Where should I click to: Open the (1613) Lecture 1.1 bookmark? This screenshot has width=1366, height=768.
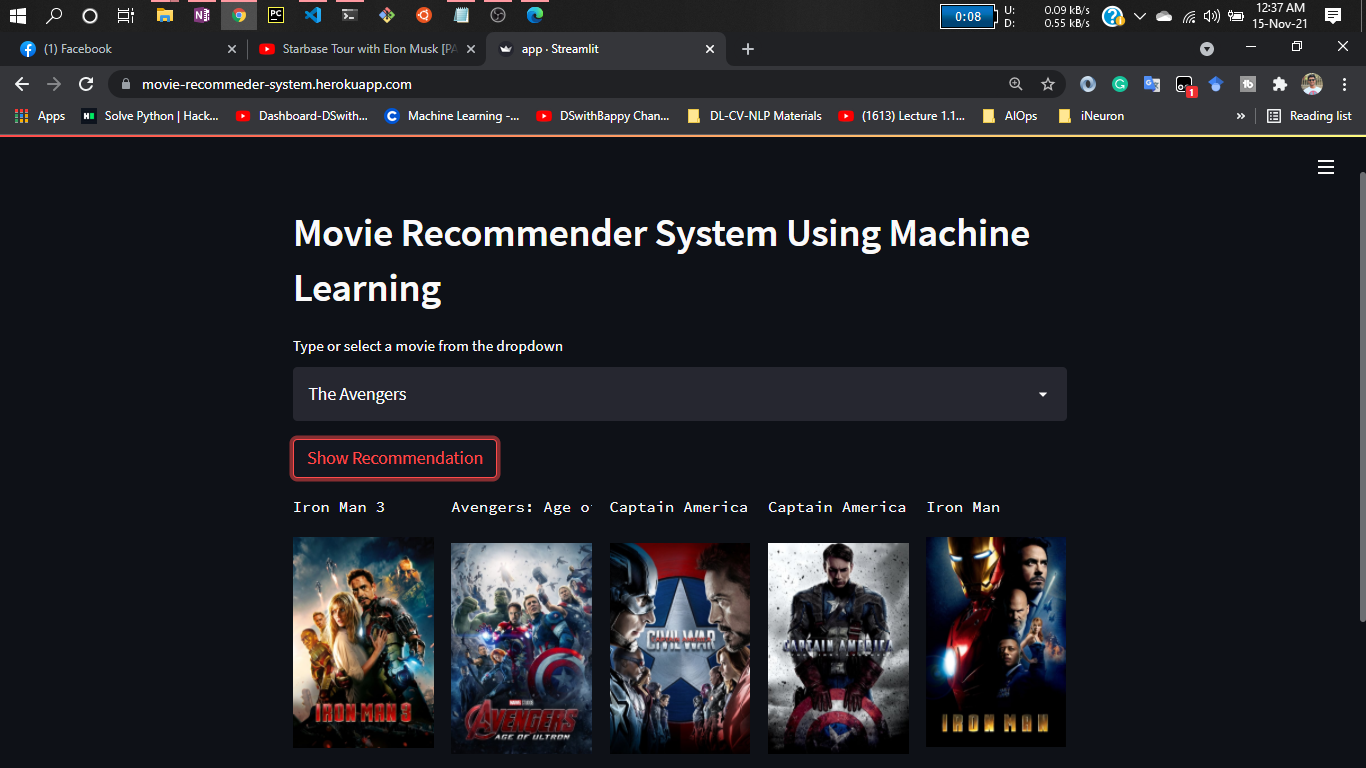coord(902,116)
